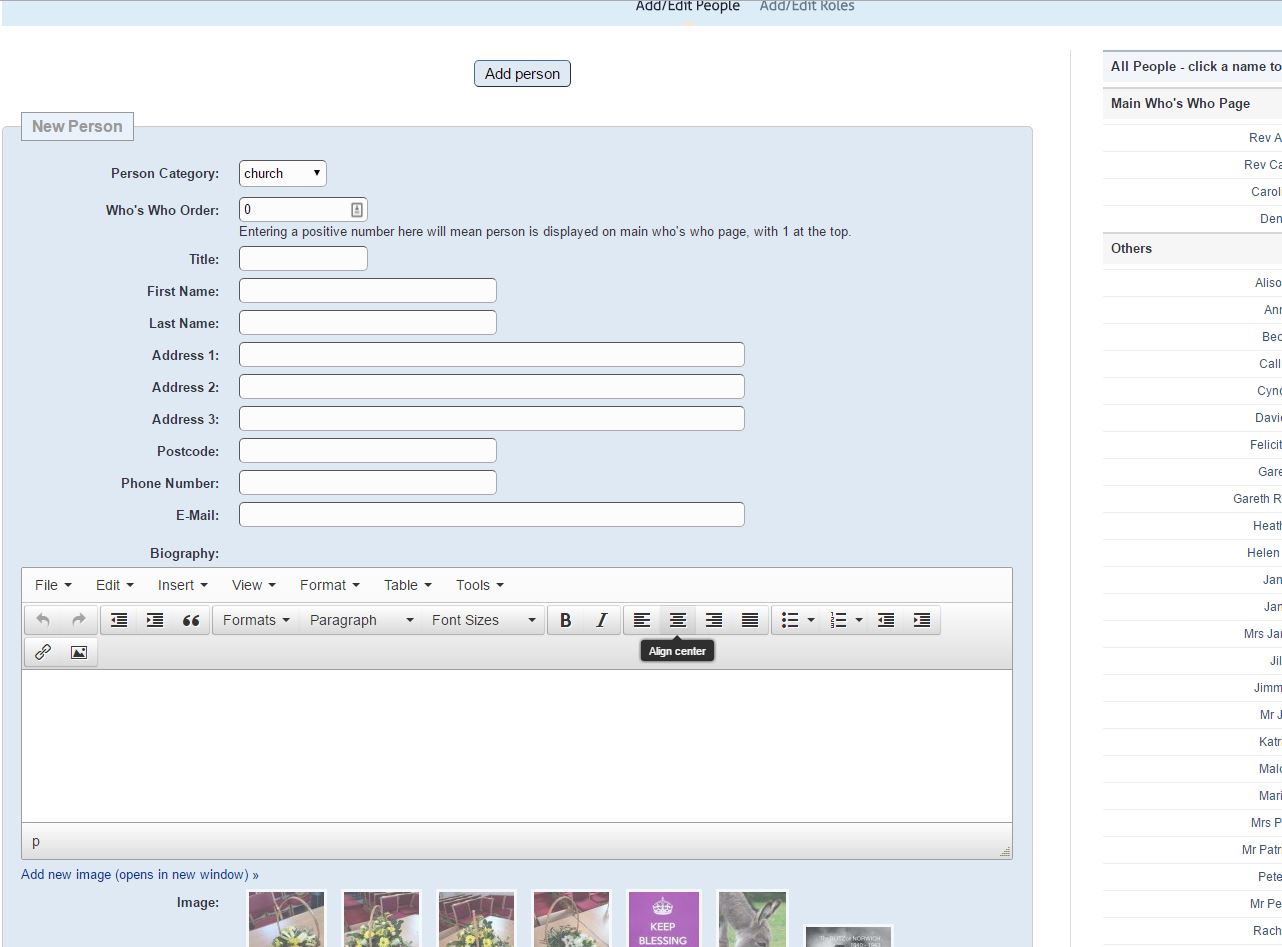Click the Redo arrow in the editor toolbar

79,620
